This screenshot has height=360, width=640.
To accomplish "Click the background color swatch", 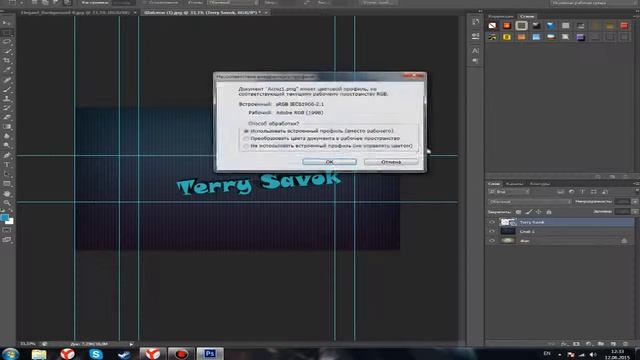I will pyautogui.click(x=10, y=221).
